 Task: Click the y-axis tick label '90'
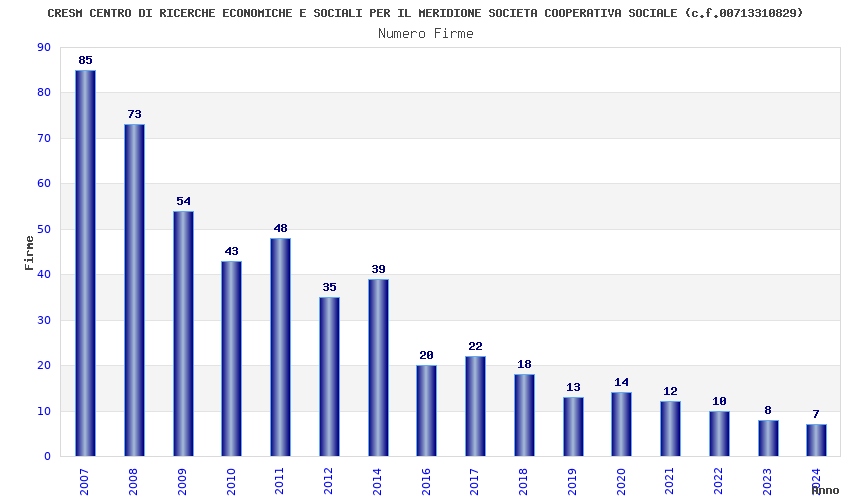point(44,47)
